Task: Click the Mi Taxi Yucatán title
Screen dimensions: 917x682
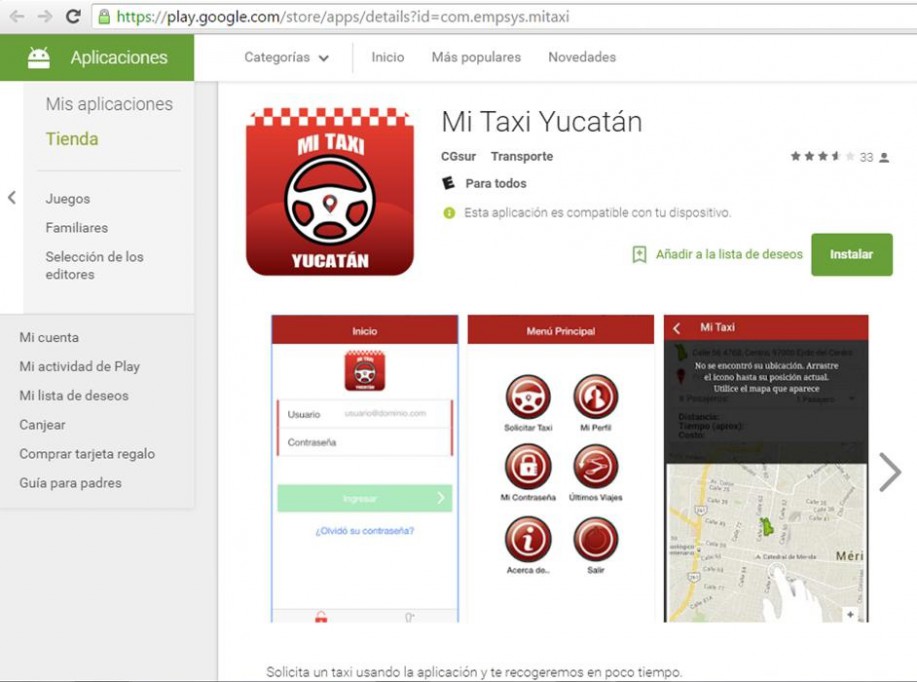Action: (x=542, y=122)
